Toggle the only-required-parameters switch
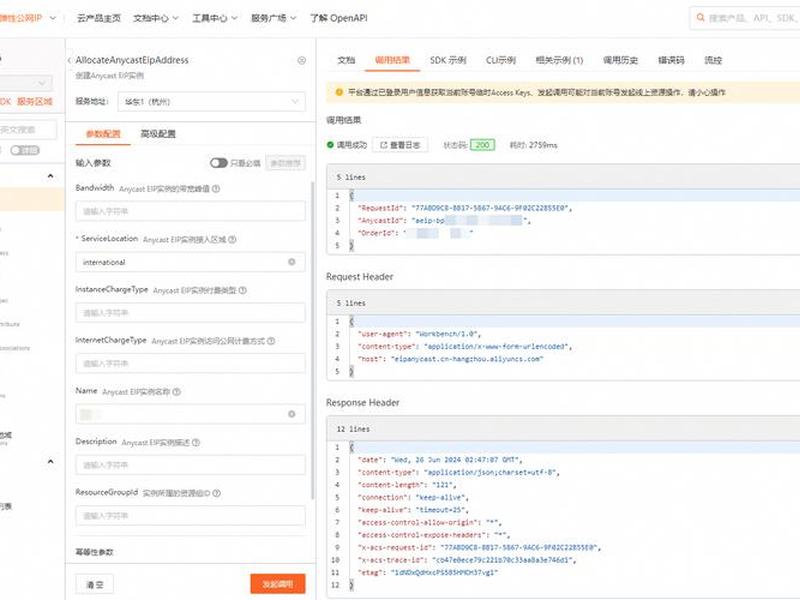Image resolution: width=800 pixels, height=600 pixels. tap(218, 163)
